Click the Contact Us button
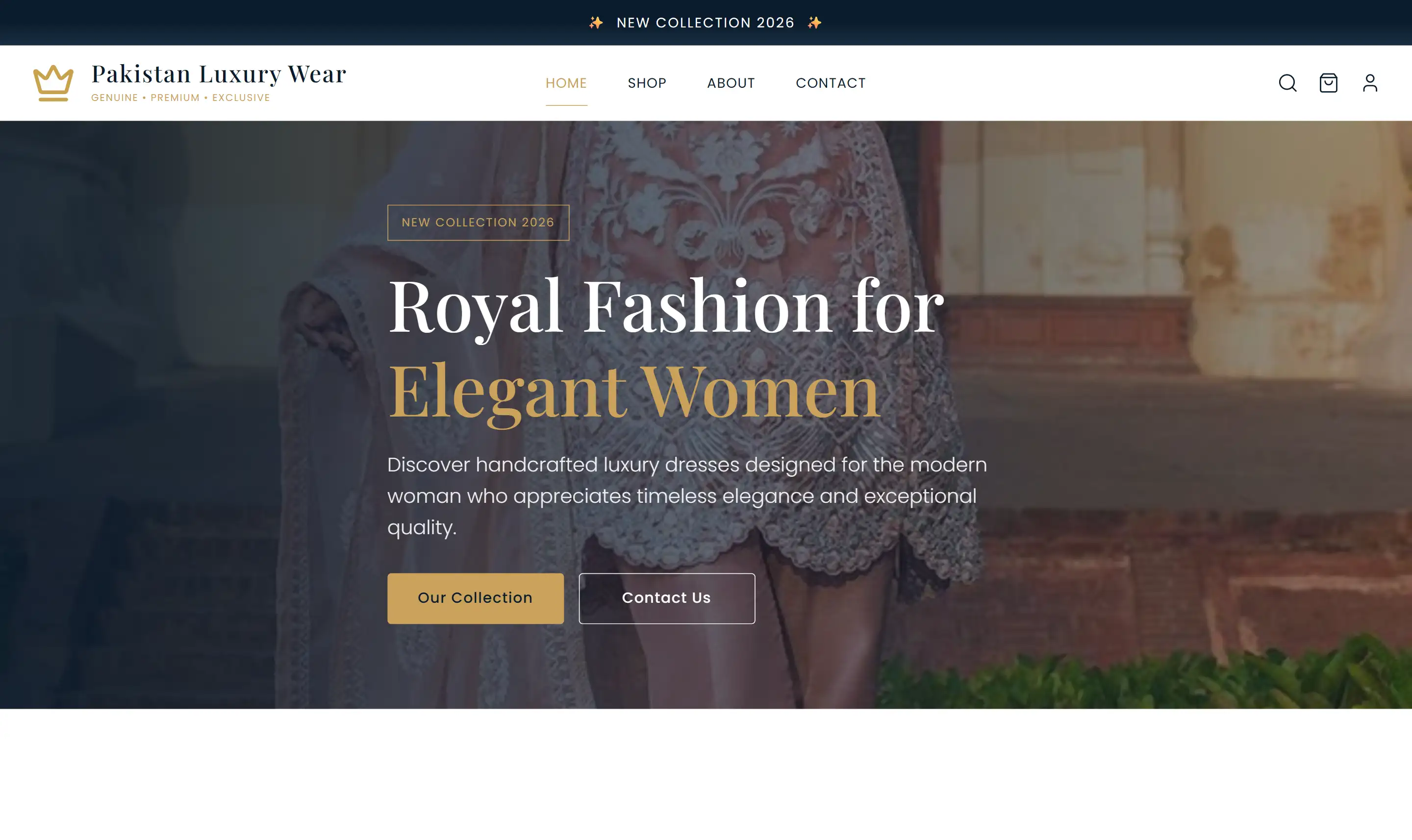 pyautogui.click(x=667, y=598)
